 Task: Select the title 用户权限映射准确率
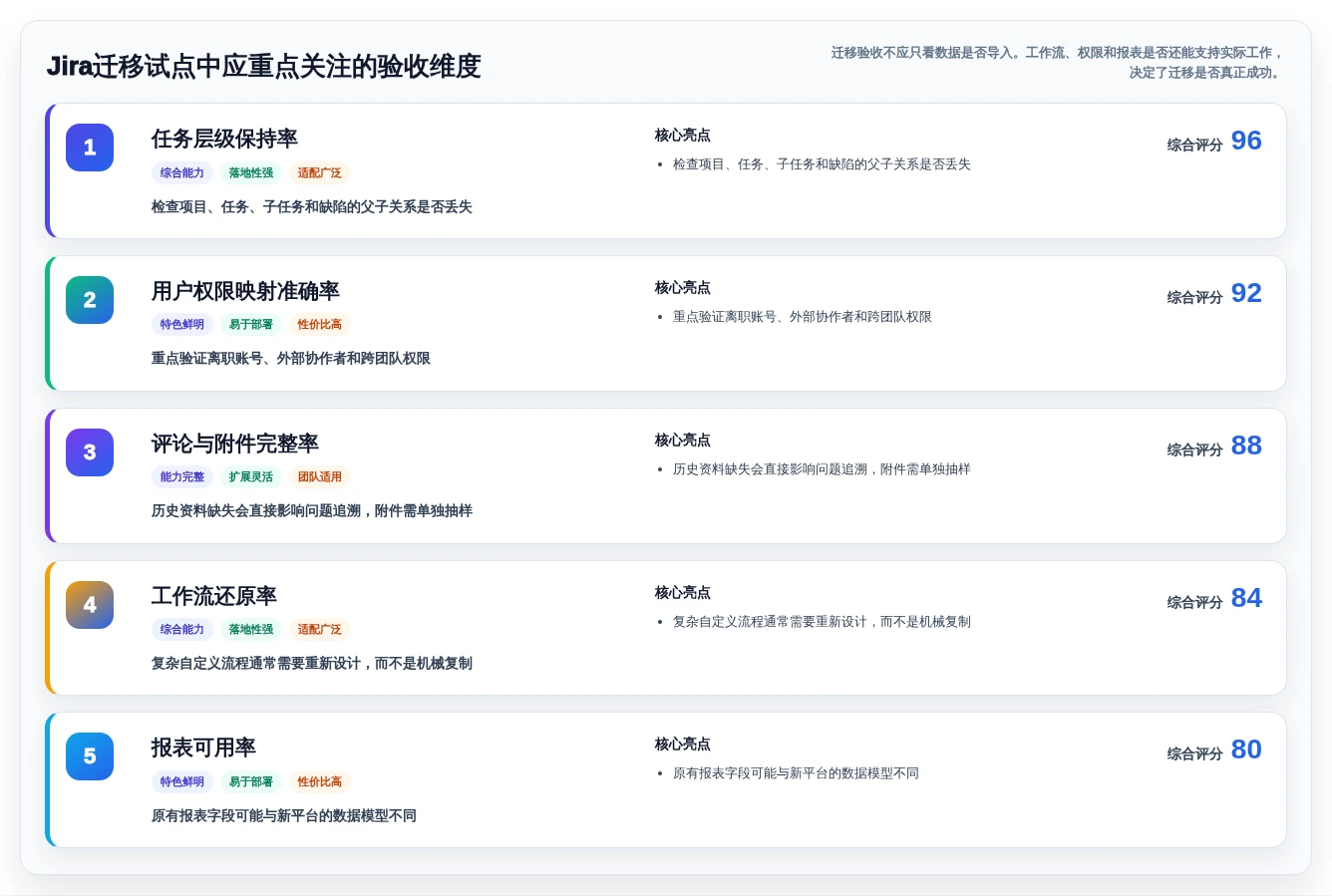point(245,291)
